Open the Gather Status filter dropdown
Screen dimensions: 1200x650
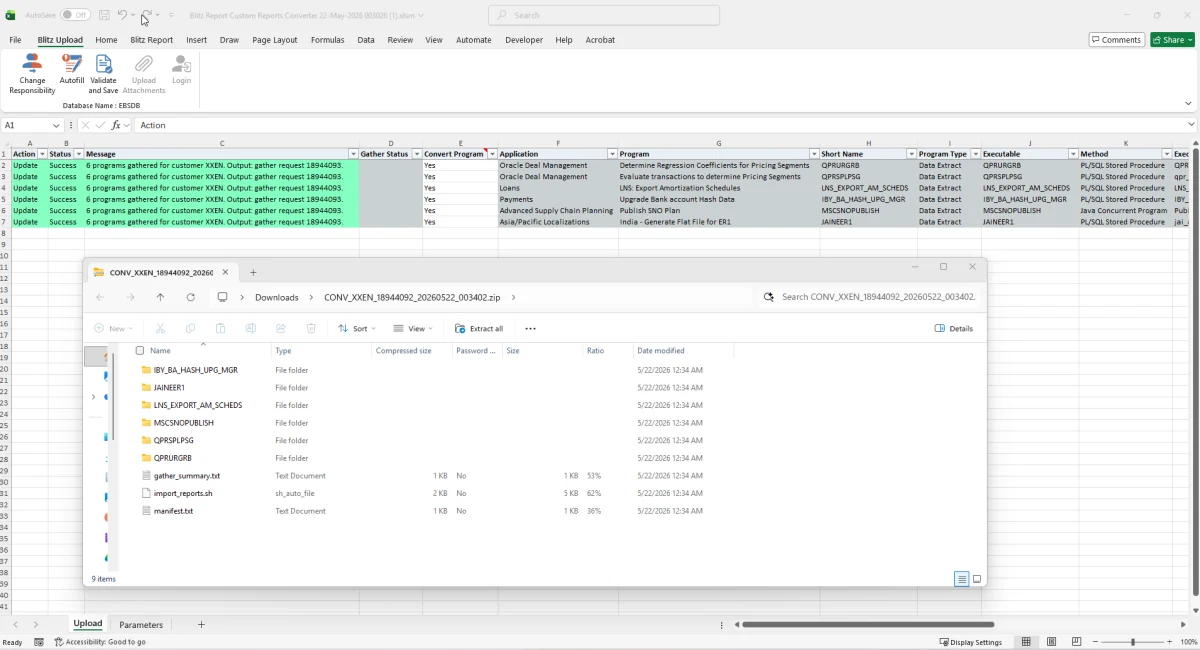pos(417,154)
